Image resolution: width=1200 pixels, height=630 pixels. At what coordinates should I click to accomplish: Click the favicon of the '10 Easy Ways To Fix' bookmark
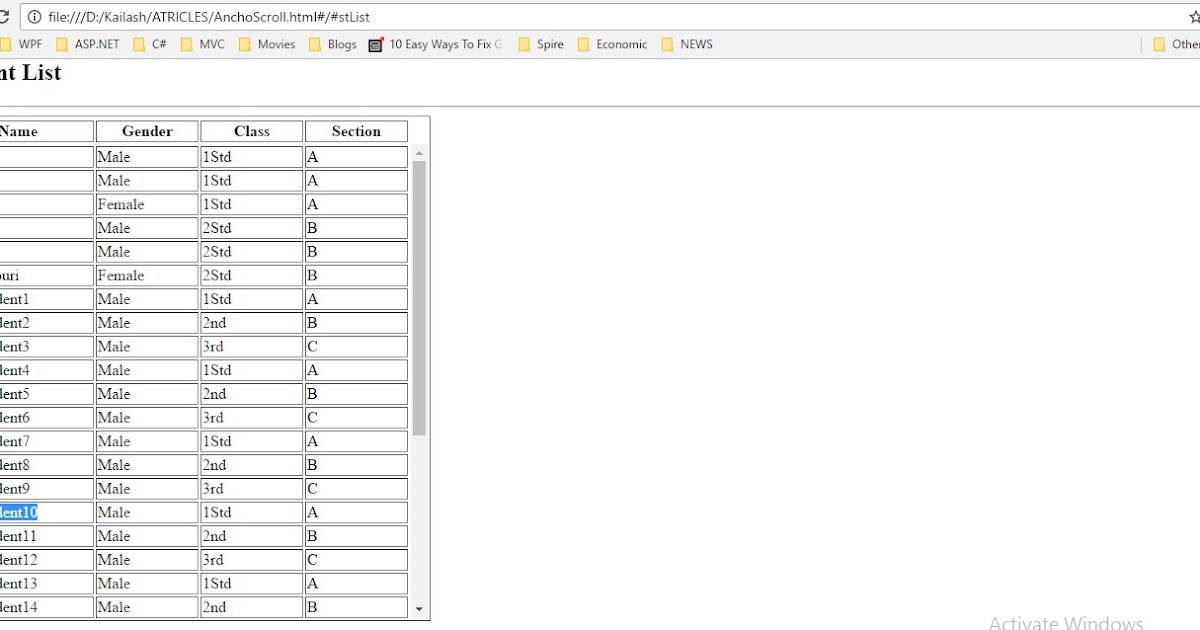375,44
